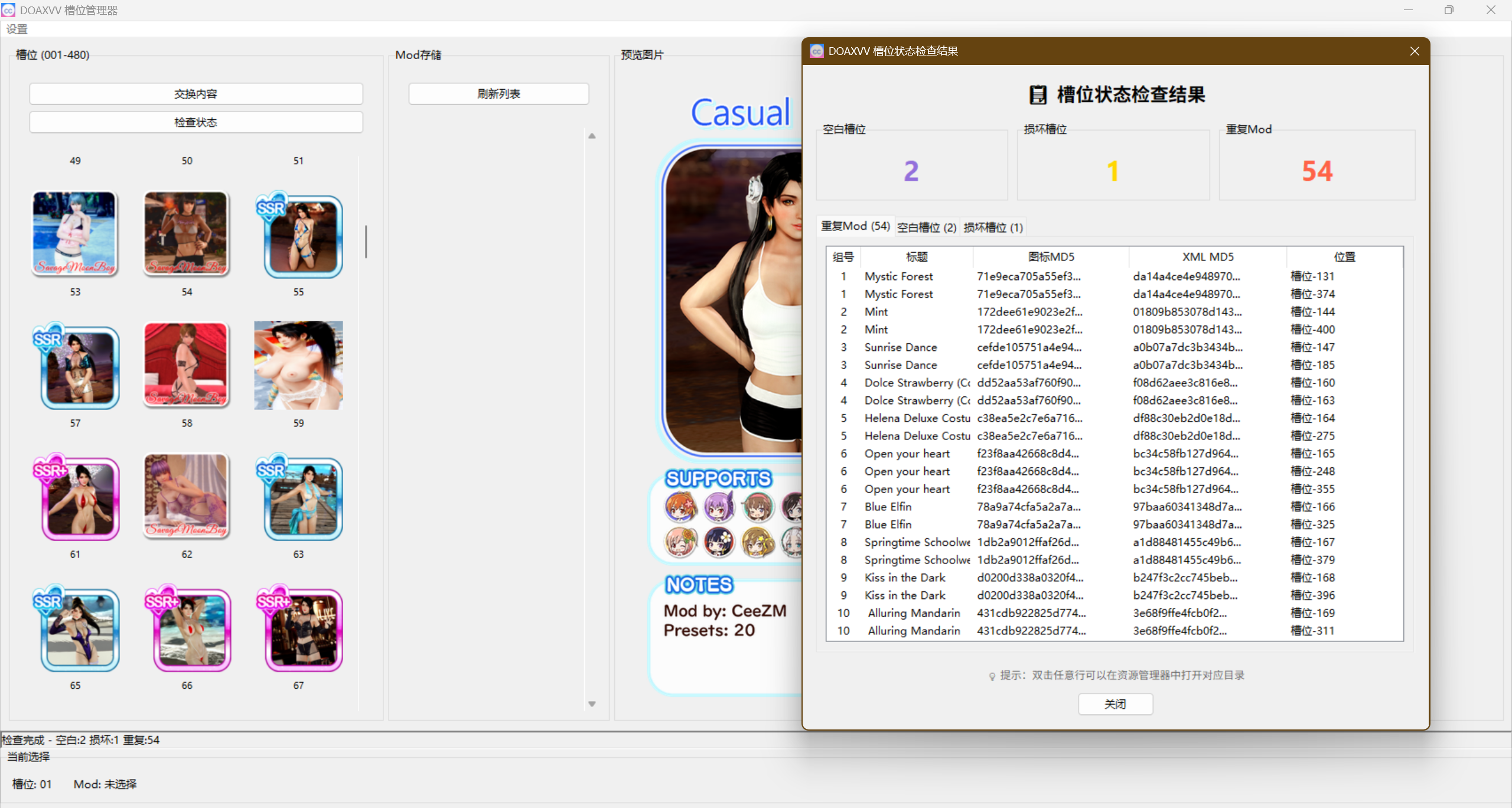This screenshot has width=1512, height=808.
Task: Select the Helena Deluxe row at 槽位-275
Action: pyautogui.click(x=1115, y=436)
